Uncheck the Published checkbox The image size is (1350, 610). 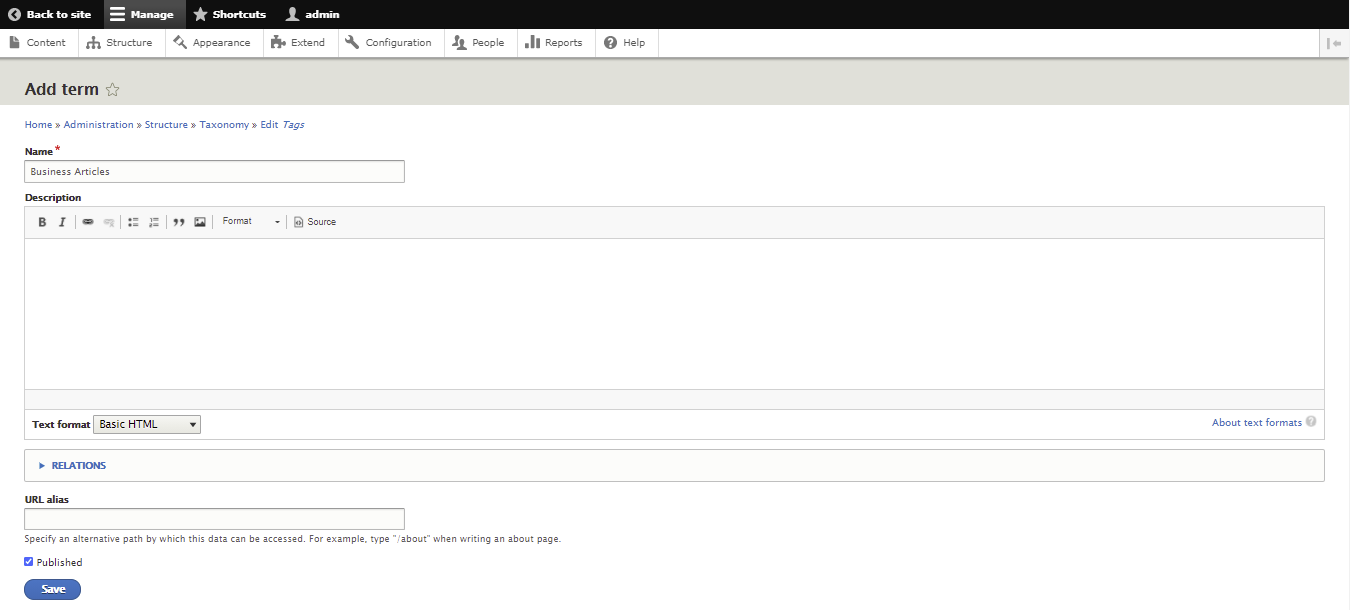(29, 562)
